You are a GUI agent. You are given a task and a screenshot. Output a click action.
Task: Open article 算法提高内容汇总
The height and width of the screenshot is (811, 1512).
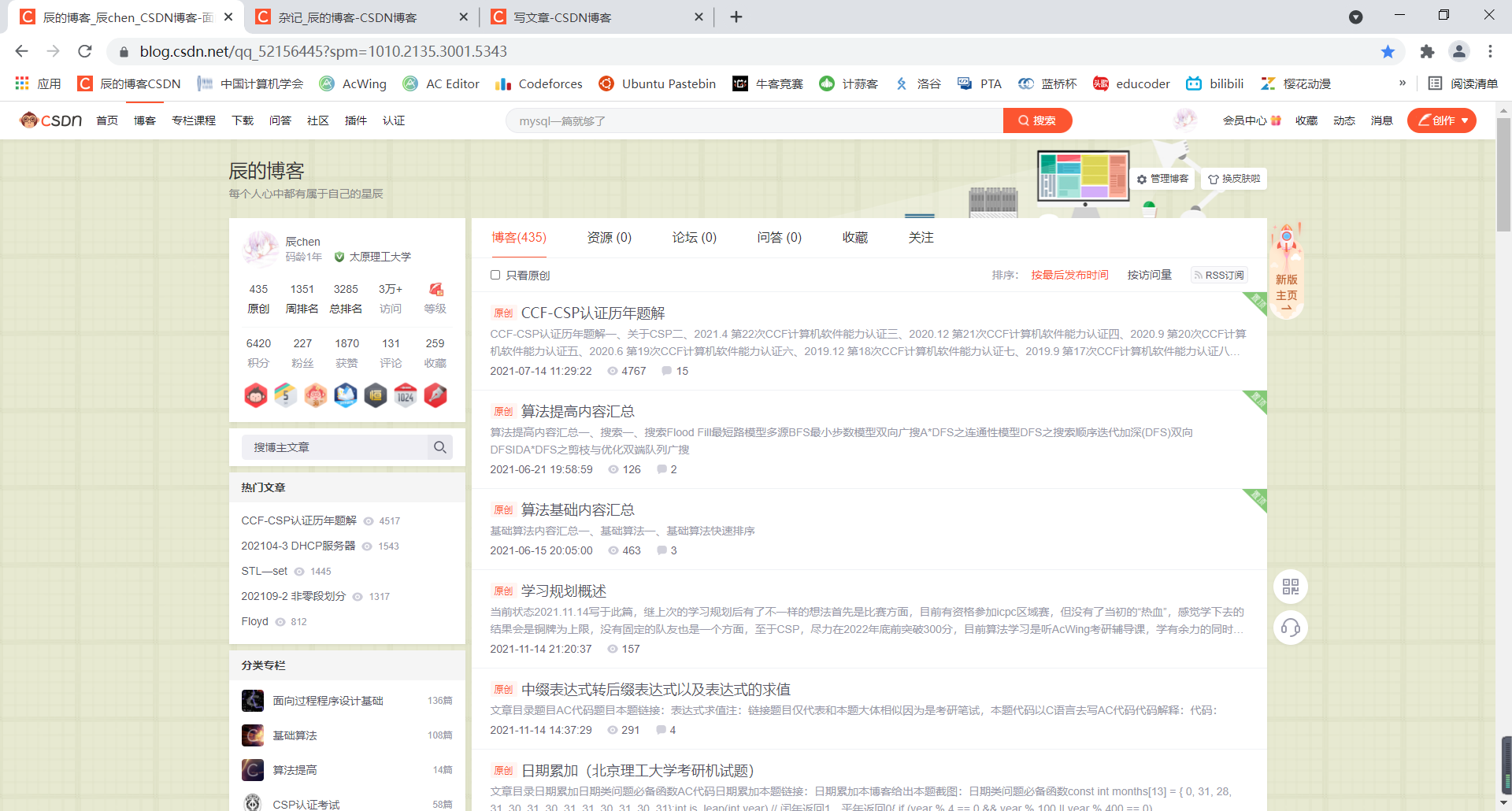tap(578, 412)
